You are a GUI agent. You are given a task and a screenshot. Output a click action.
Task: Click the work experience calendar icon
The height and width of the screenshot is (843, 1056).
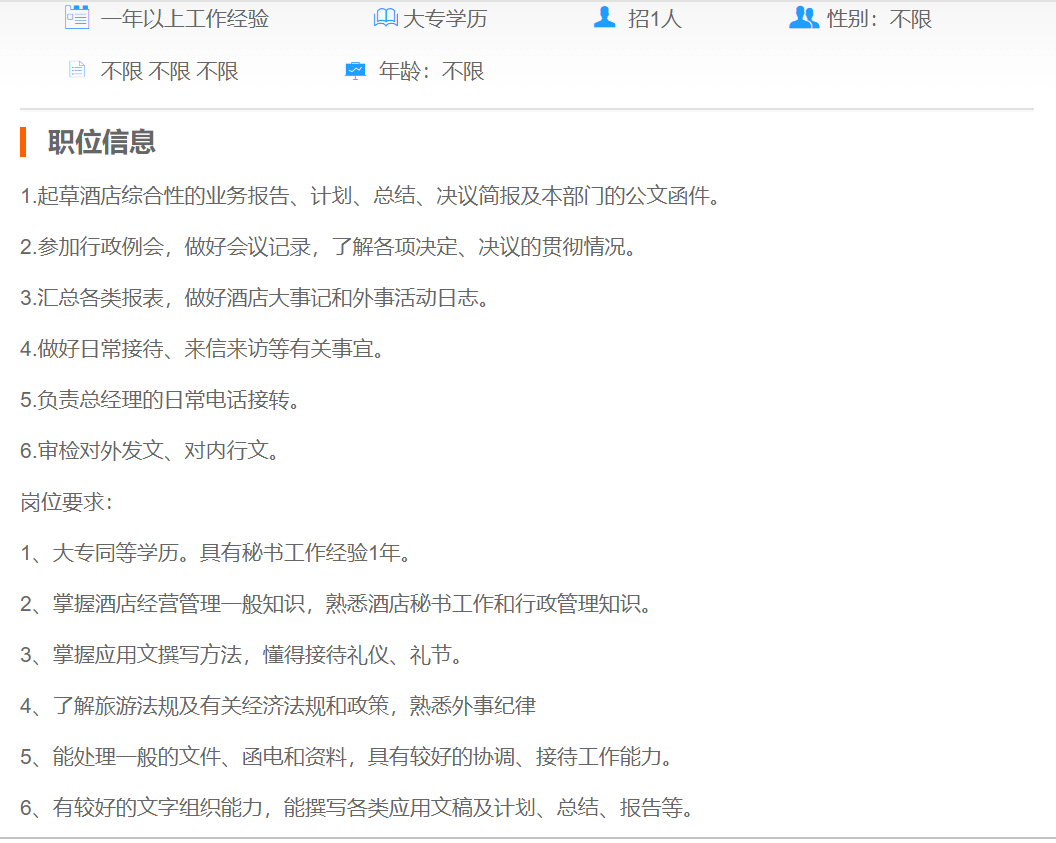tap(77, 18)
